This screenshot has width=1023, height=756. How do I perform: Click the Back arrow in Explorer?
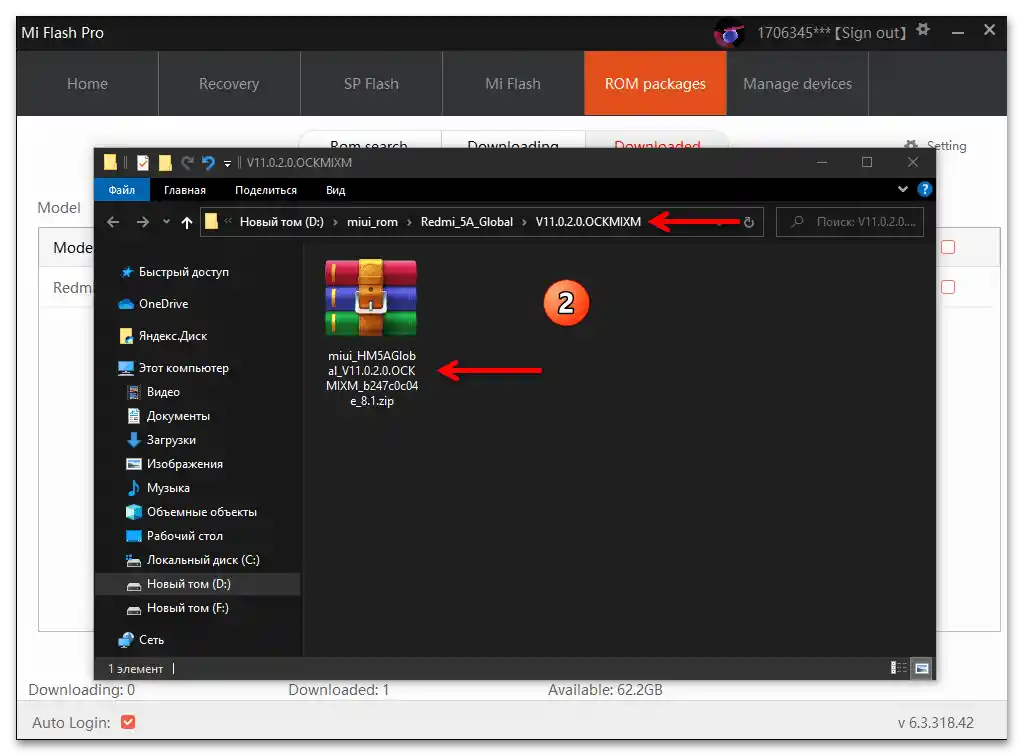tap(113, 222)
